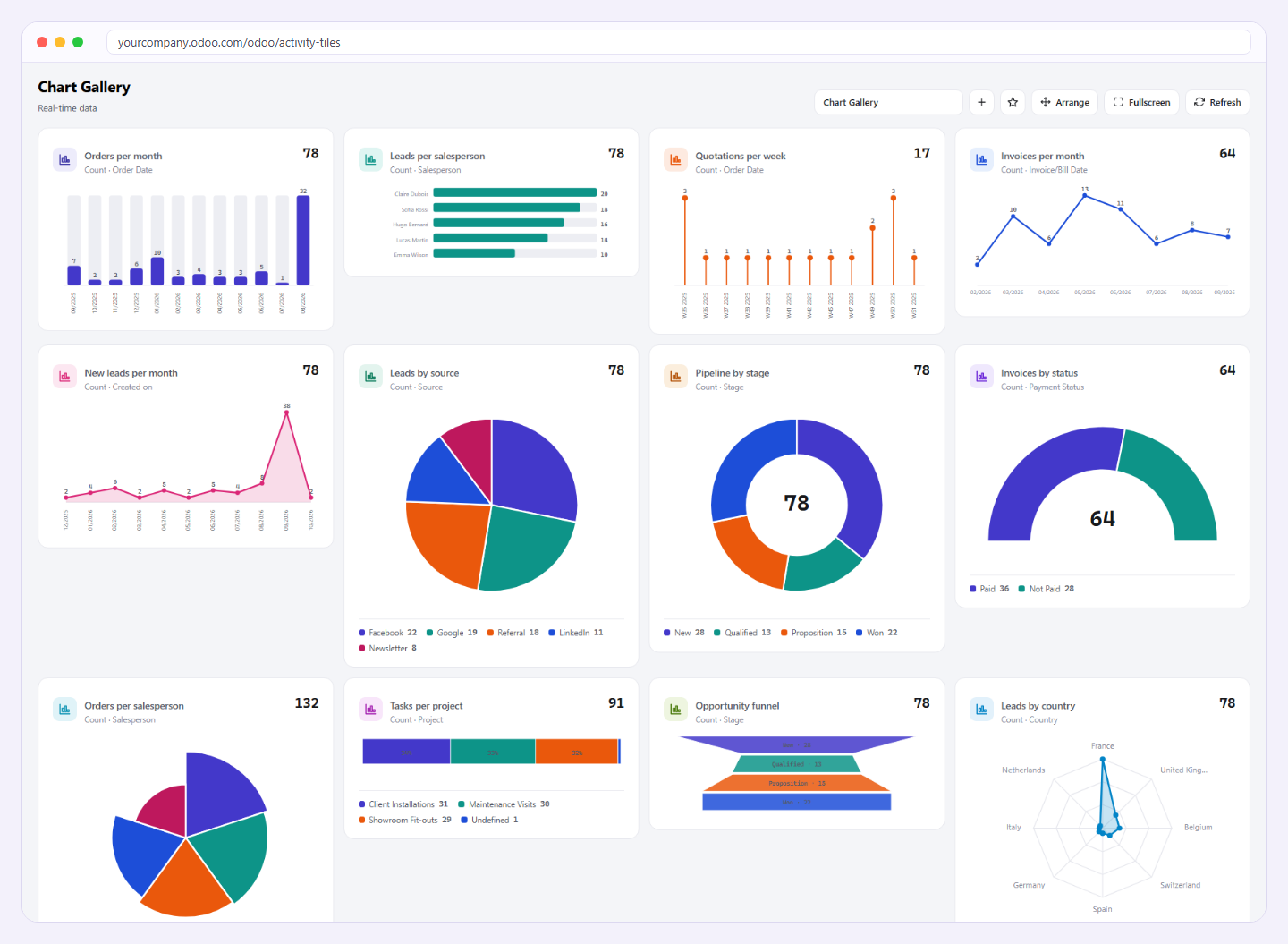Click the Leads by country title
Viewport: 1288px width, 944px height.
(x=1038, y=706)
